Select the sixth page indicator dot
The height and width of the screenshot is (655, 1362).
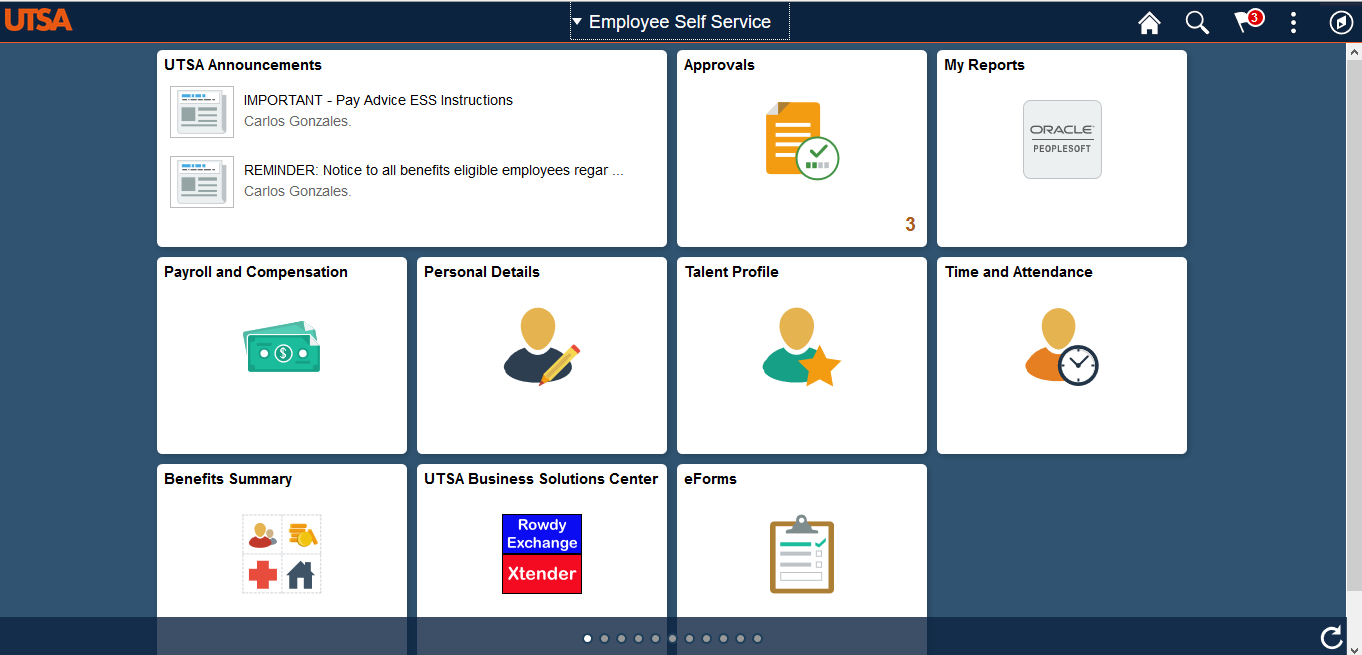672,638
